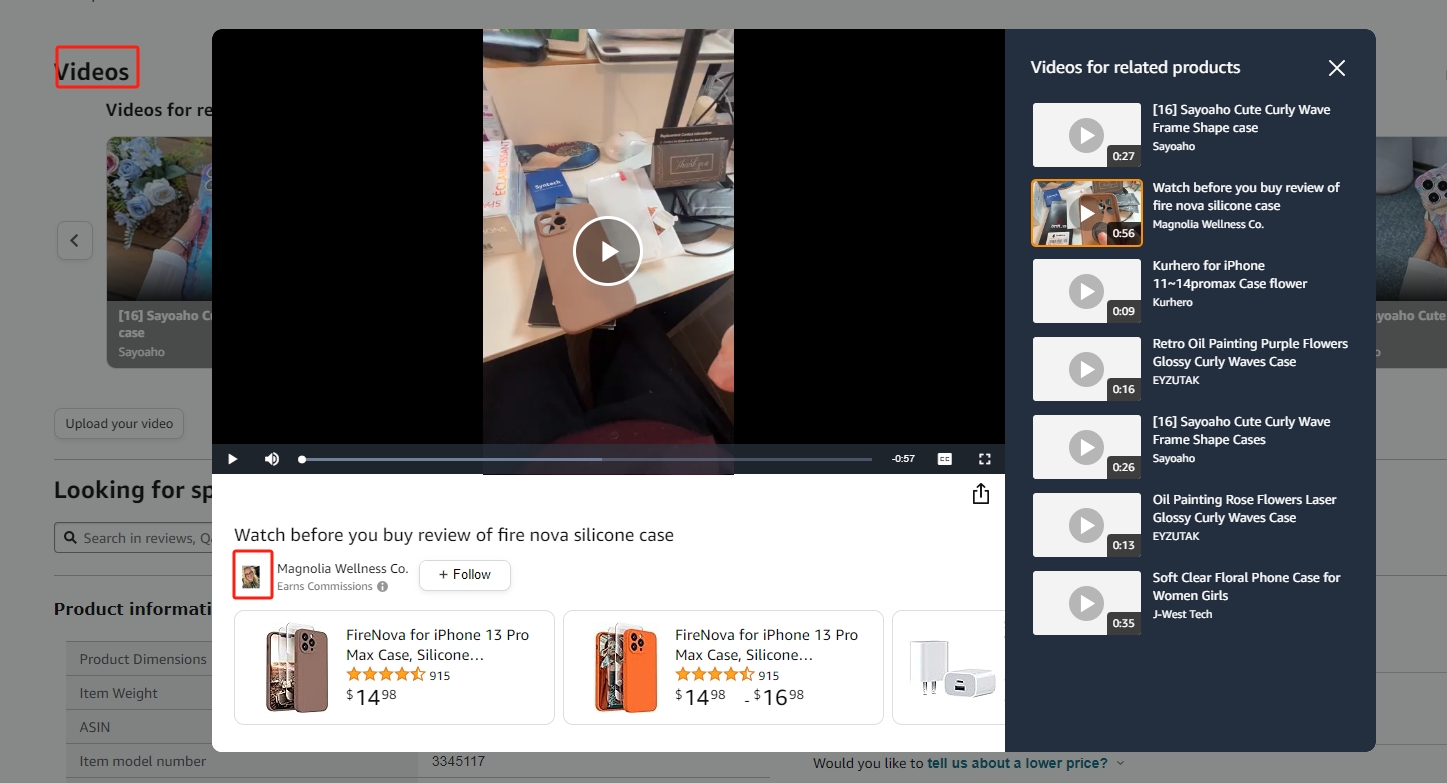This screenshot has width=1447, height=783.
Task: Click the first FireNova card's 915 ratings count
Action: pos(440,676)
